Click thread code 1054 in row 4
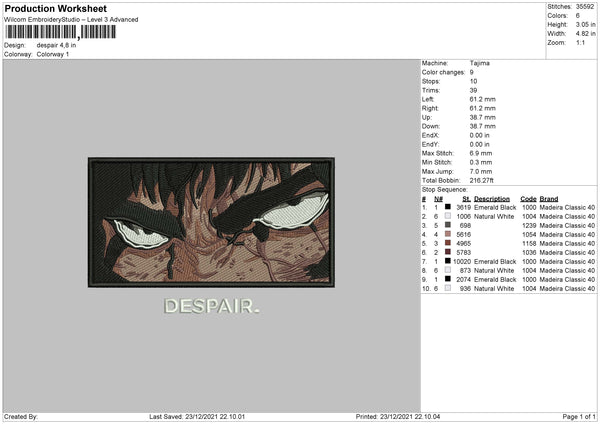 pos(530,235)
